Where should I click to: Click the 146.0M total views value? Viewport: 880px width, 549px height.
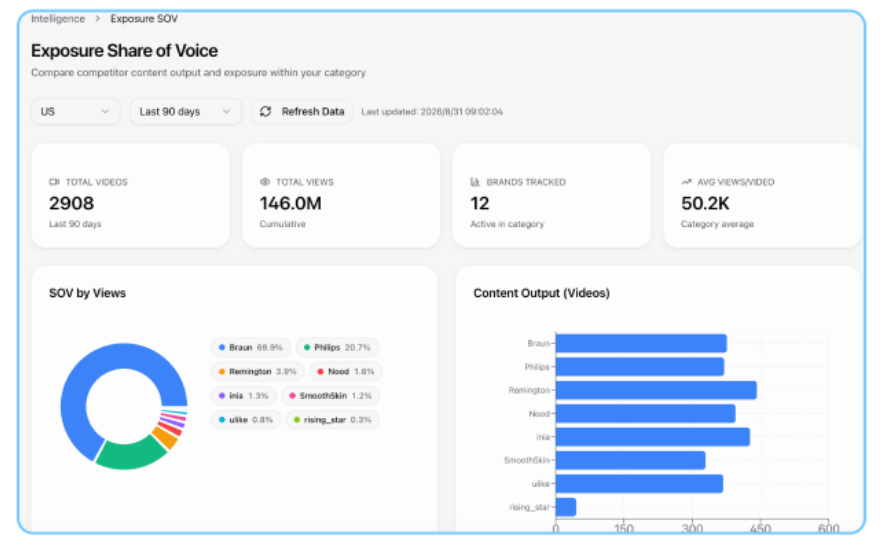tap(290, 203)
